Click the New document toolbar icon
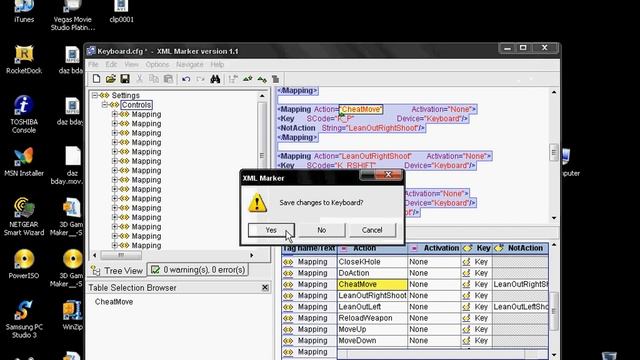This screenshot has height=360, width=640. pyautogui.click(x=96, y=79)
